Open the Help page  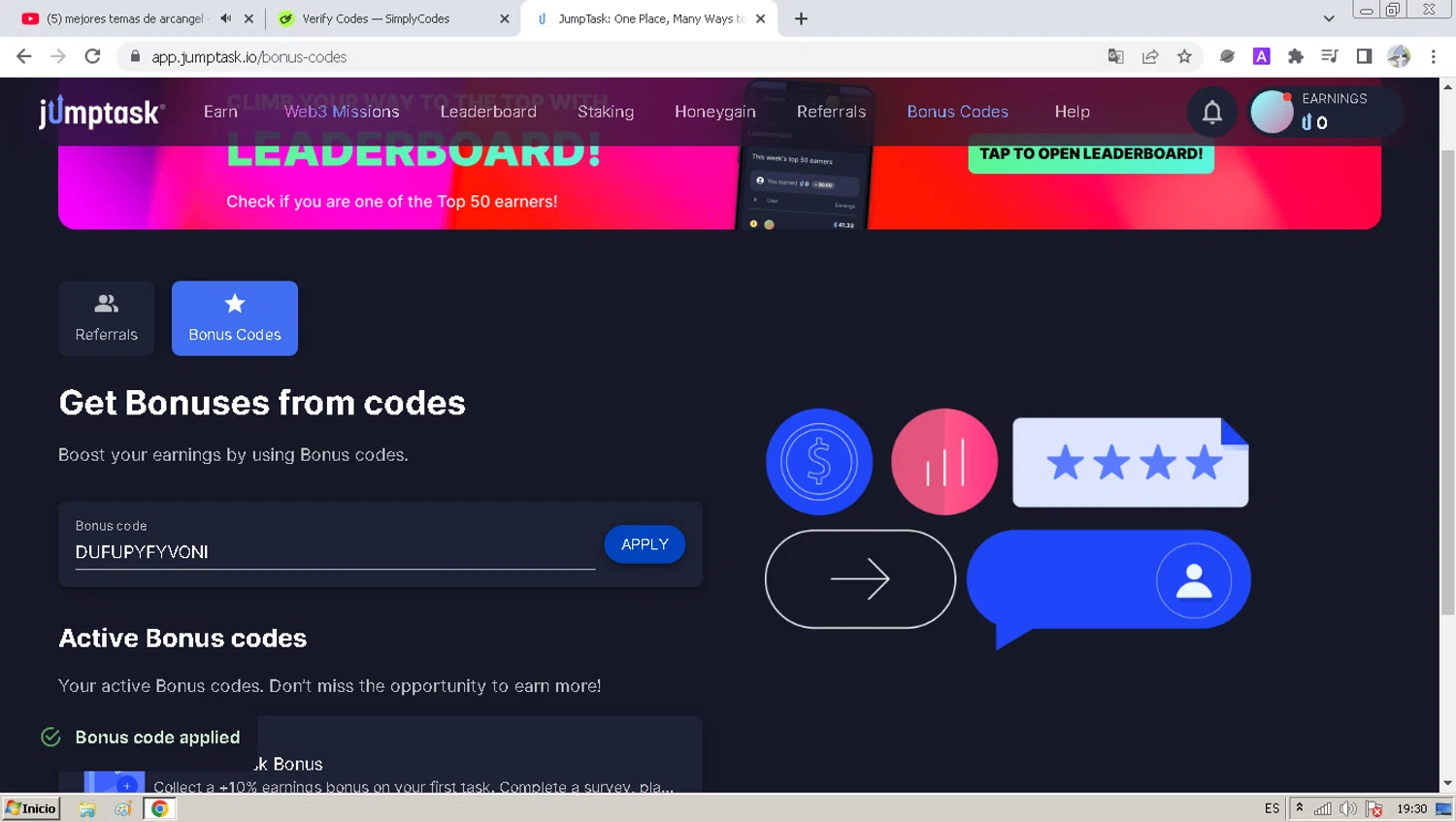point(1072,112)
